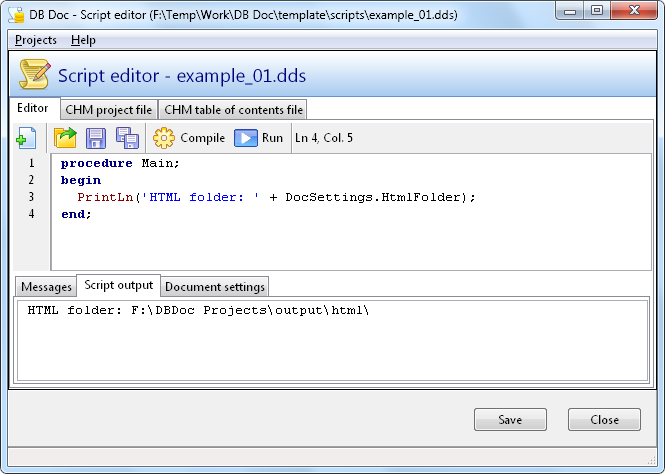Save script using the floppy disk icon
This screenshot has width=665, height=474.
click(96, 138)
